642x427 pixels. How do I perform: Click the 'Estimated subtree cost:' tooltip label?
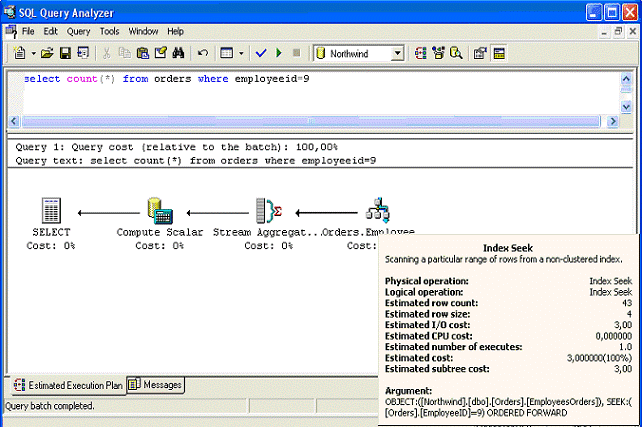[x=437, y=369]
